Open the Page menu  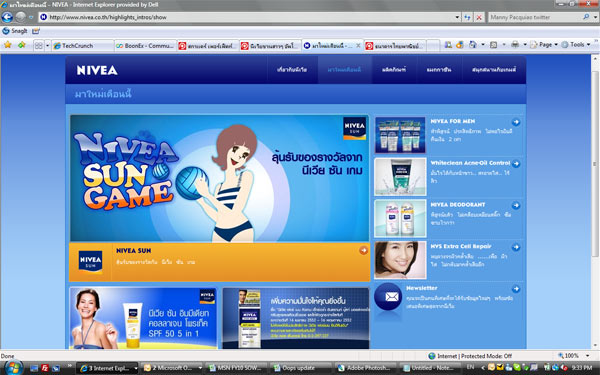tap(544, 45)
